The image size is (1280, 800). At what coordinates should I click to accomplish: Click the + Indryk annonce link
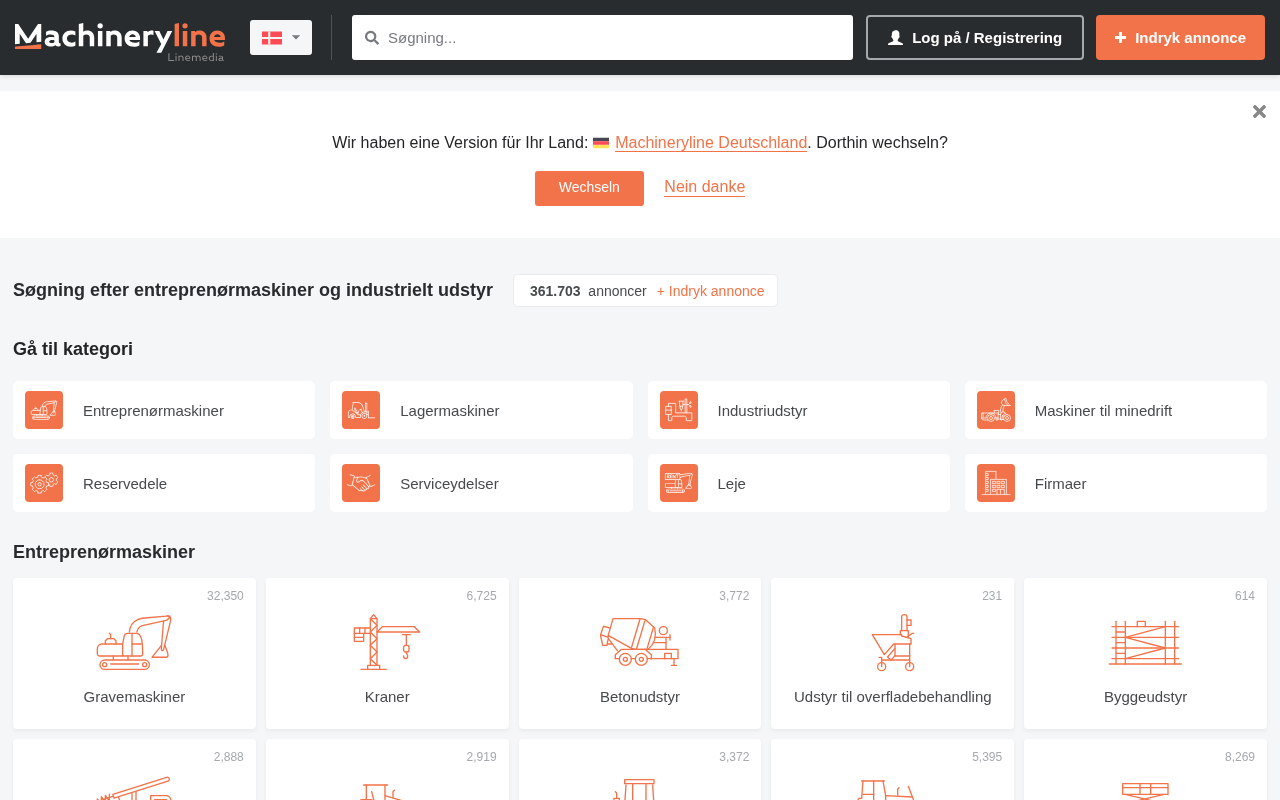pyautogui.click(x=710, y=291)
